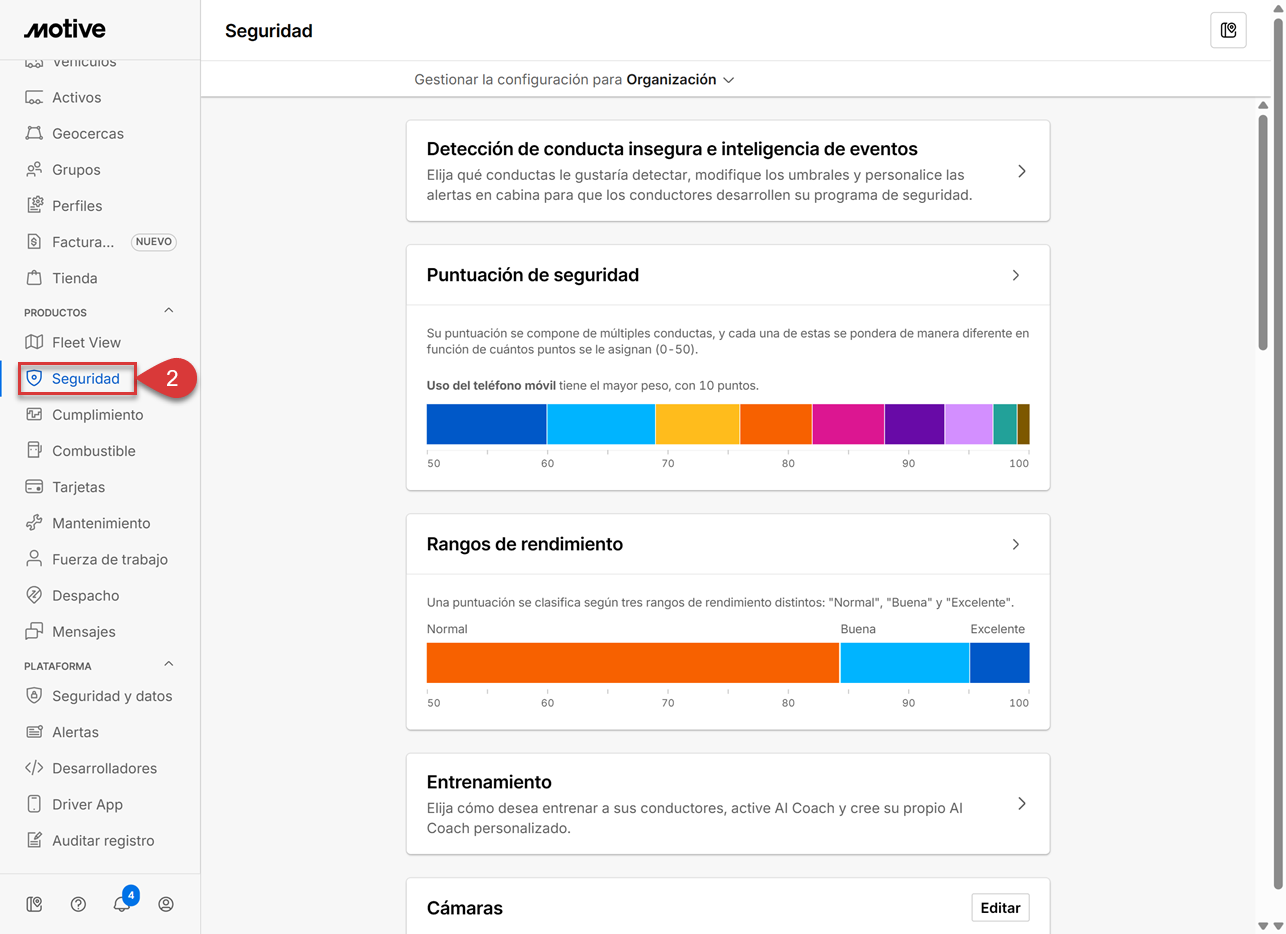Click the notifications bell icon
Viewport: 1286px width, 934px height.
tap(122, 904)
